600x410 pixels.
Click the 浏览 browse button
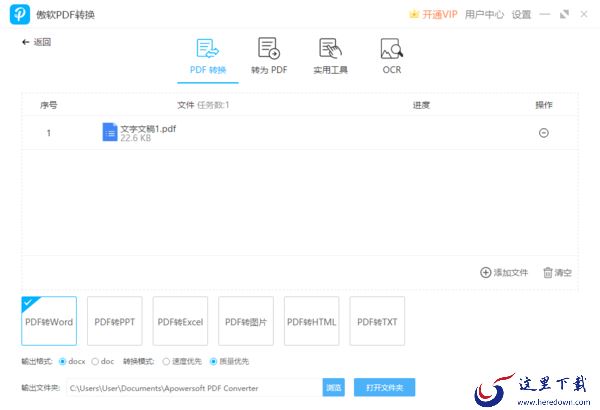point(334,388)
